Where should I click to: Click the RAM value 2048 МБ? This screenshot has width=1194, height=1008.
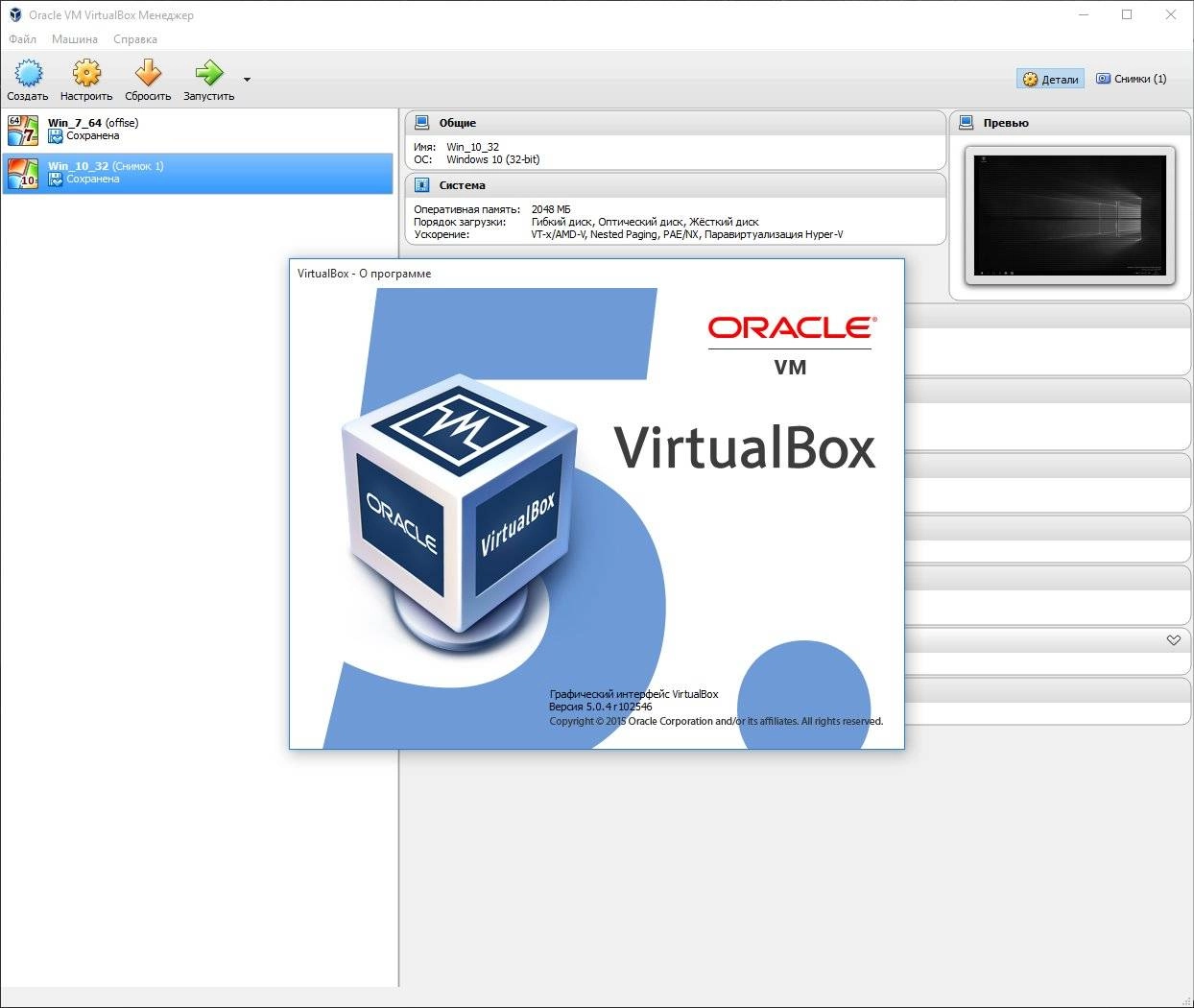tap(551, 209)
